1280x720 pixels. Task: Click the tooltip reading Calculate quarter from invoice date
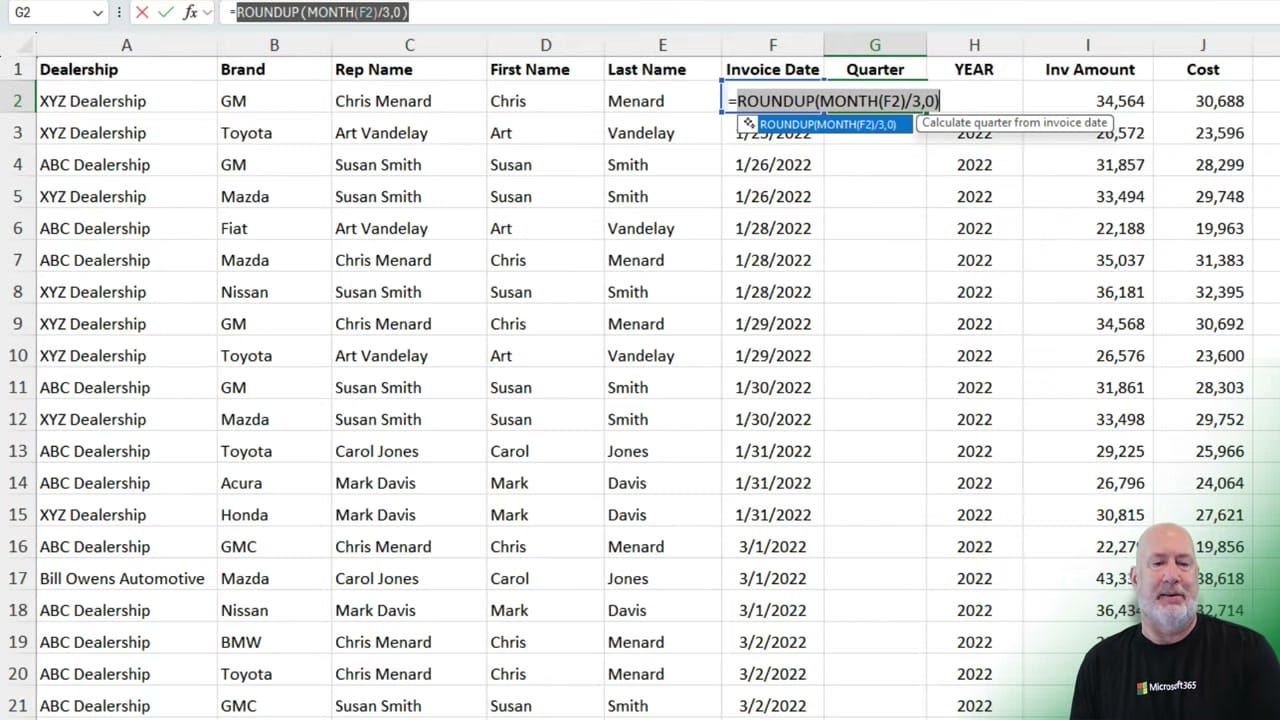point(1014,122)
